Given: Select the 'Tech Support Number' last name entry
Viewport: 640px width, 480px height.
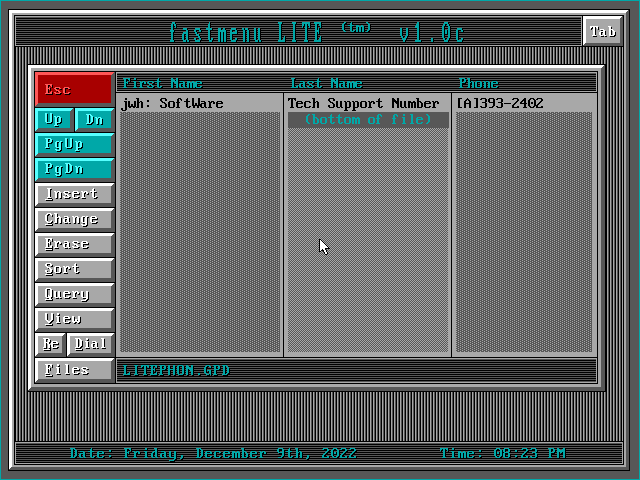Looking at the screenshot, I should (x=363, y=104).
